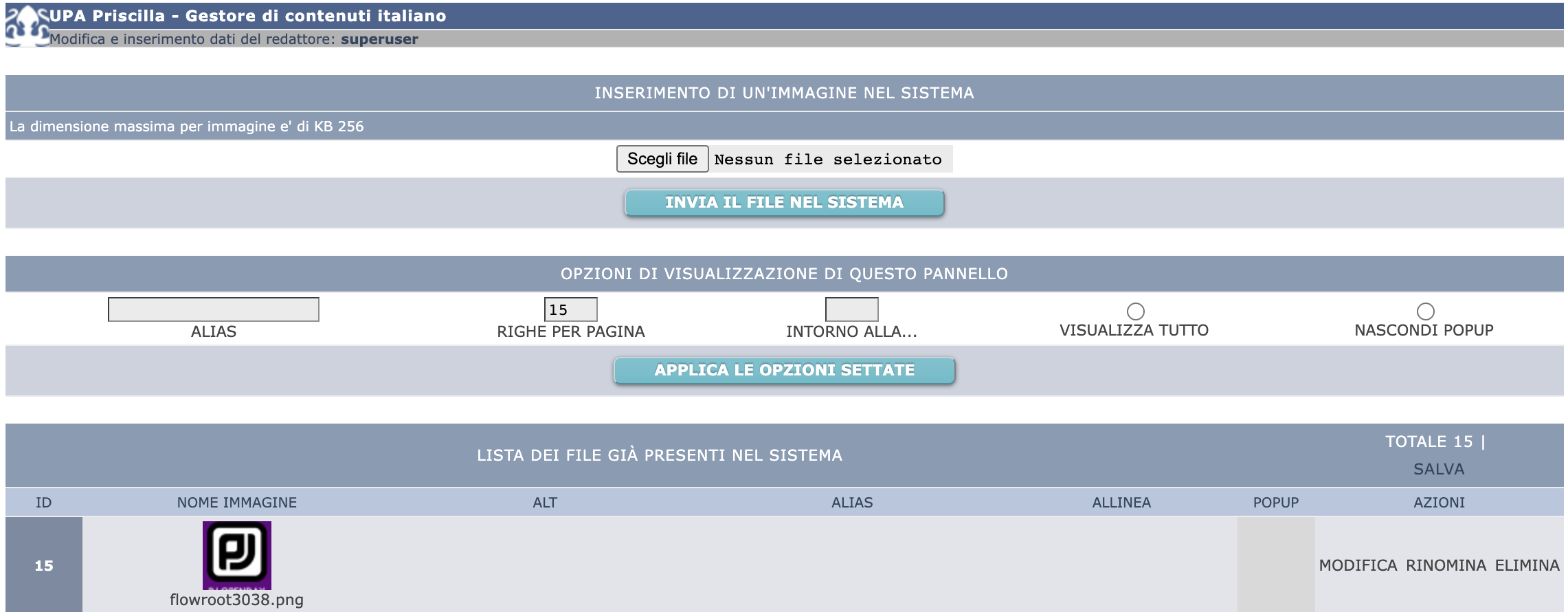
Task: Click the Alias column header
Action: coord(852,503)
